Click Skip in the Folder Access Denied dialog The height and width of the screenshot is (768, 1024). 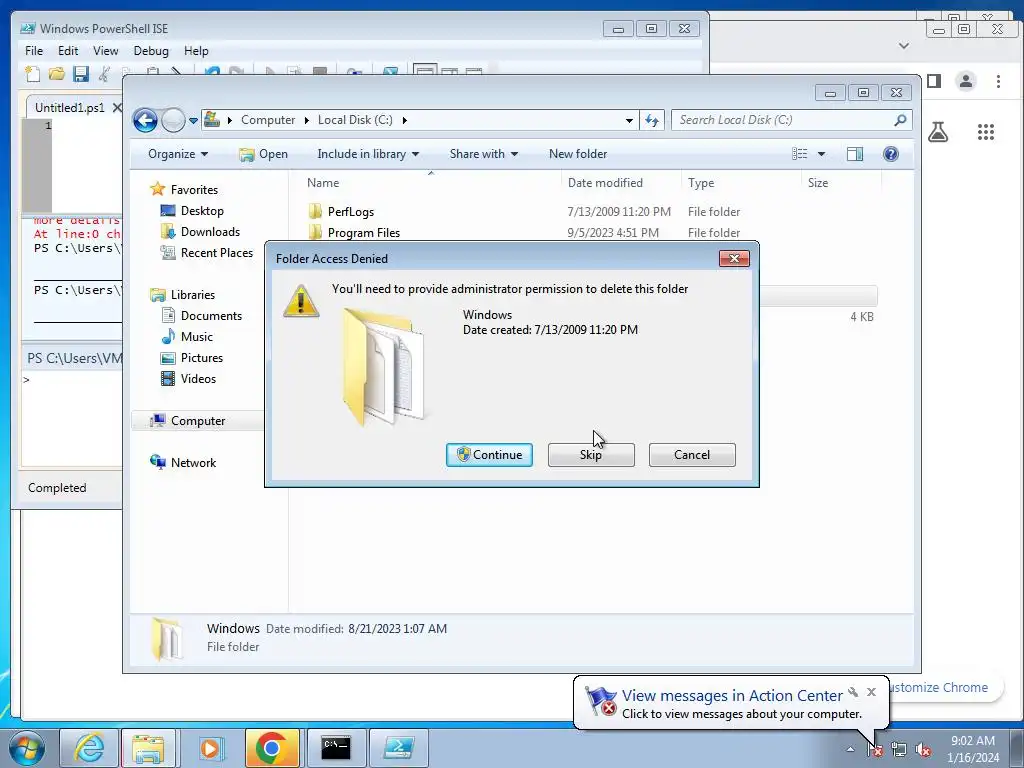pyautogui.click(x=591, y=455)
